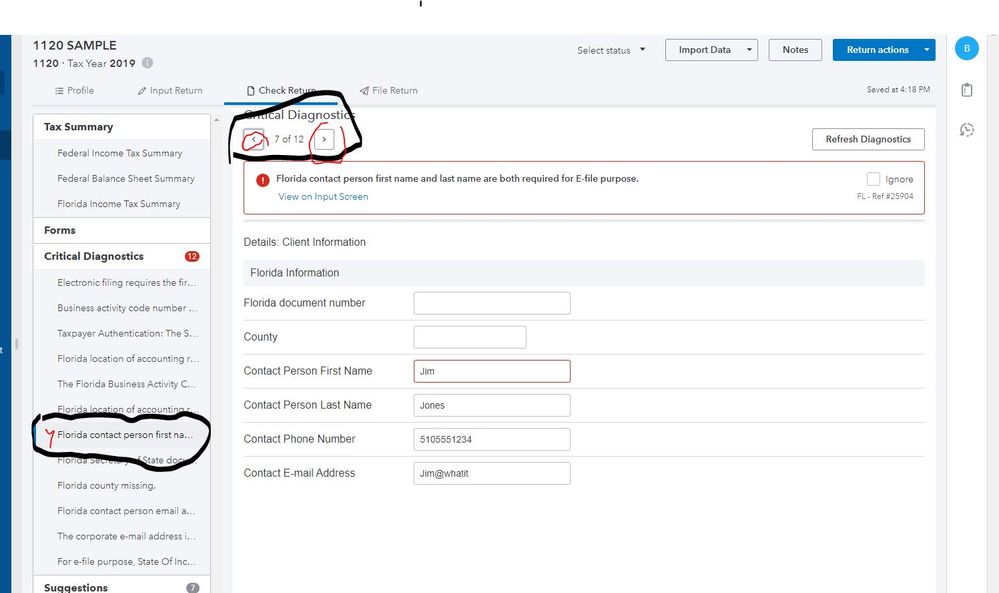Open the user avatar B icon
The width and height of the screenshot is (999, 593).
click(x=966, y=48)
